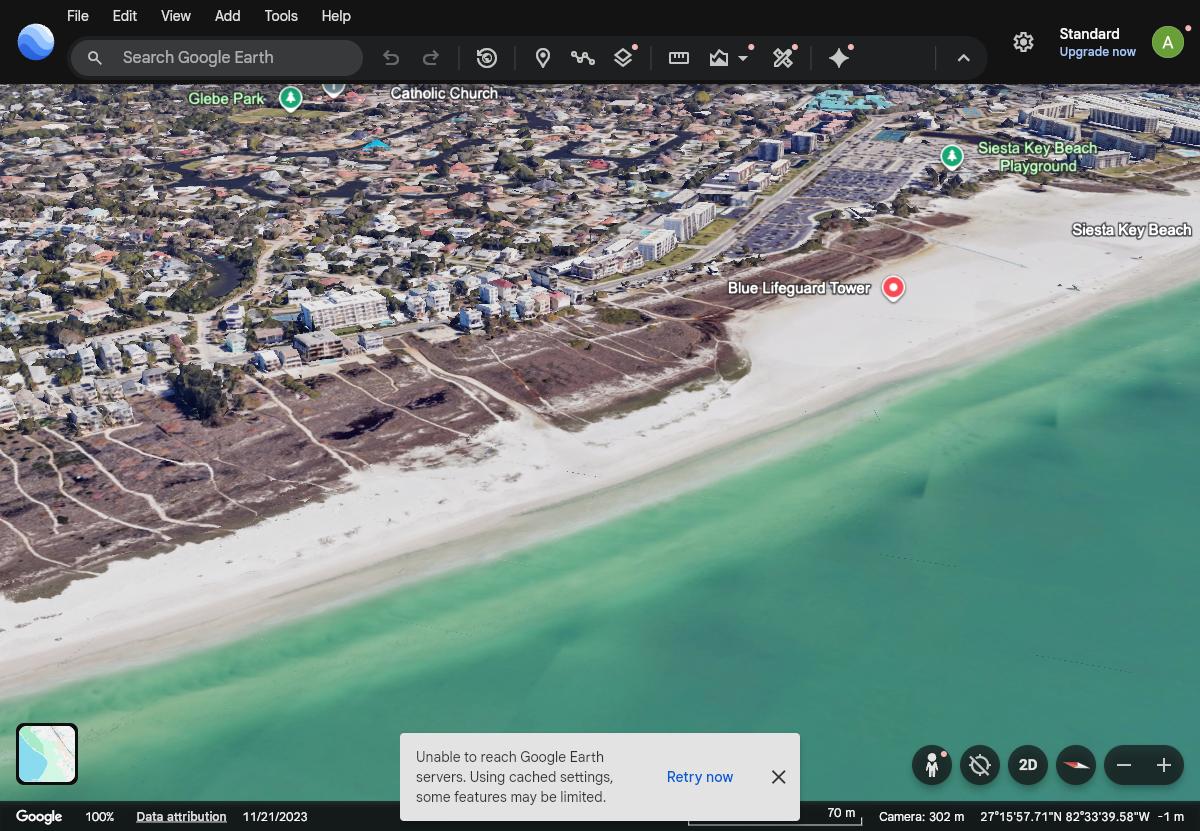Open the Add menu

tap(227, 16)
